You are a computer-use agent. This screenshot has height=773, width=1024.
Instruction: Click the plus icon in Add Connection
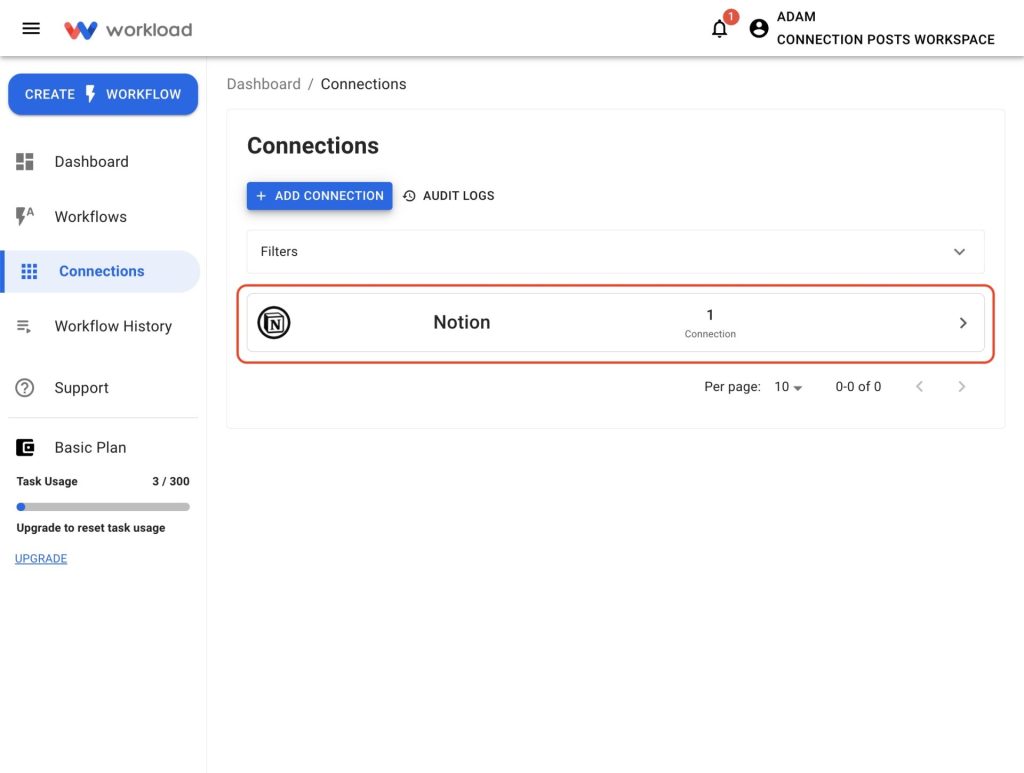(261, 196)
